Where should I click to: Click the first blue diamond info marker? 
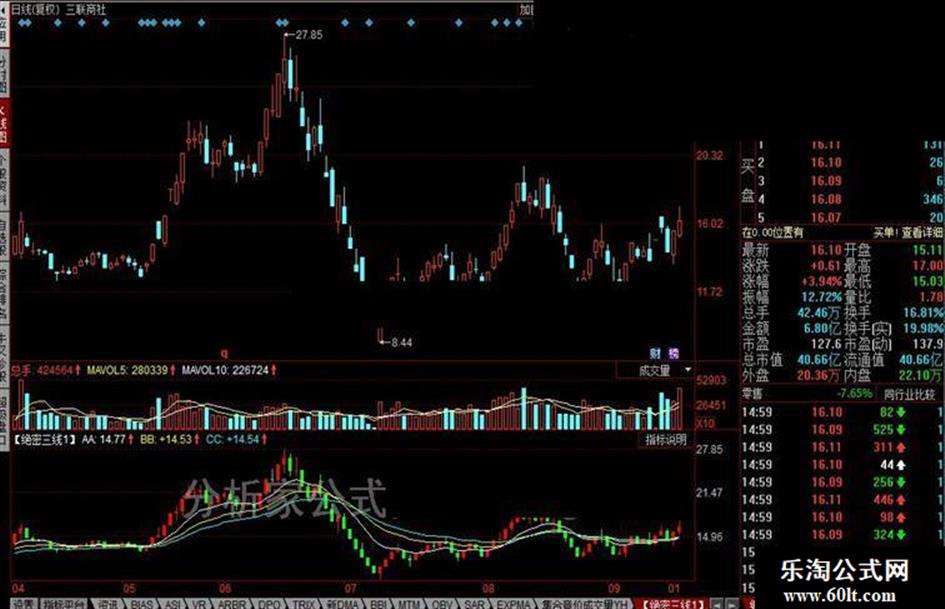tap(21, 23)
